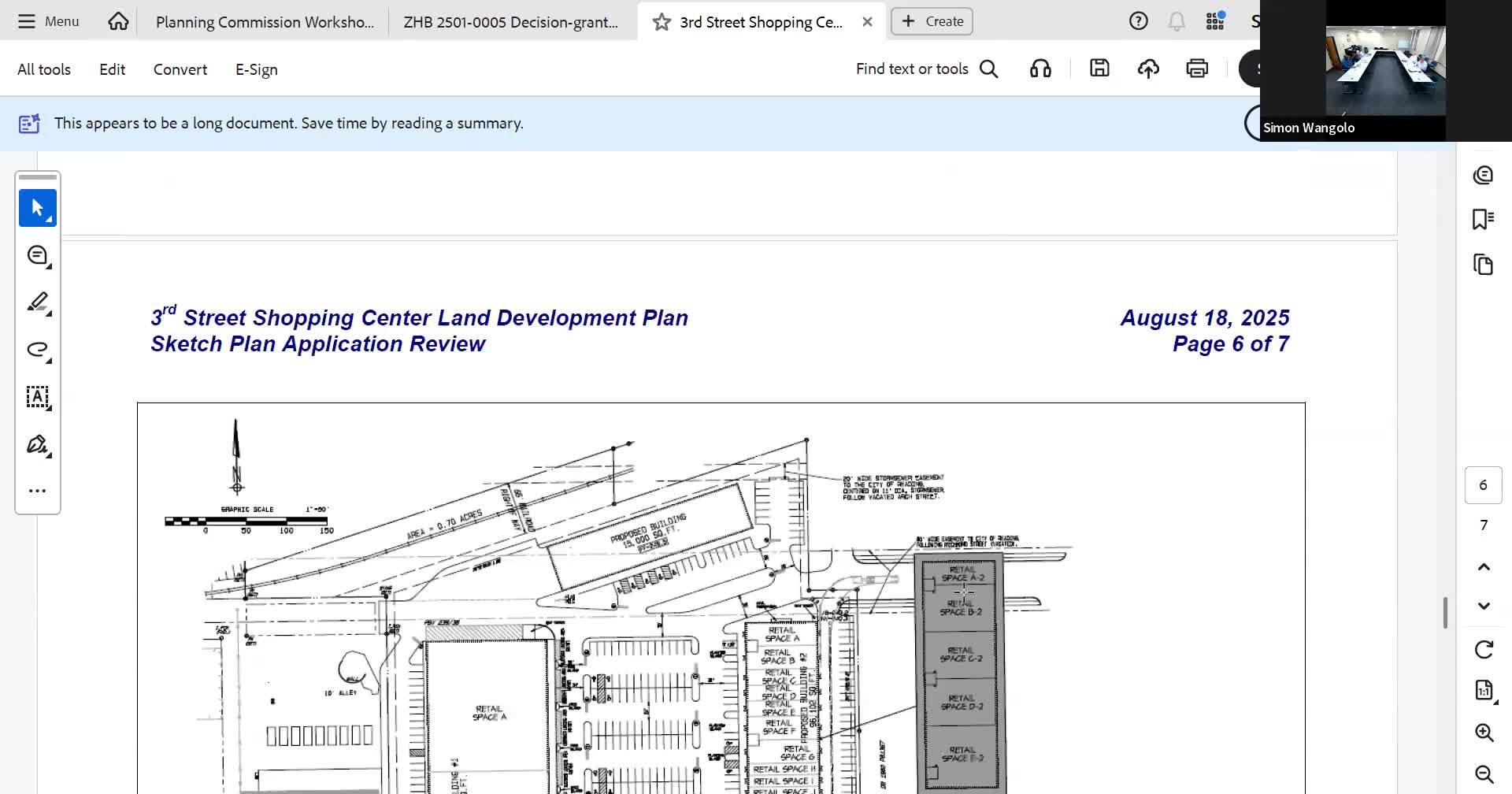
Task: Pick the freehand draw tool
Action: tap(37, 350)
